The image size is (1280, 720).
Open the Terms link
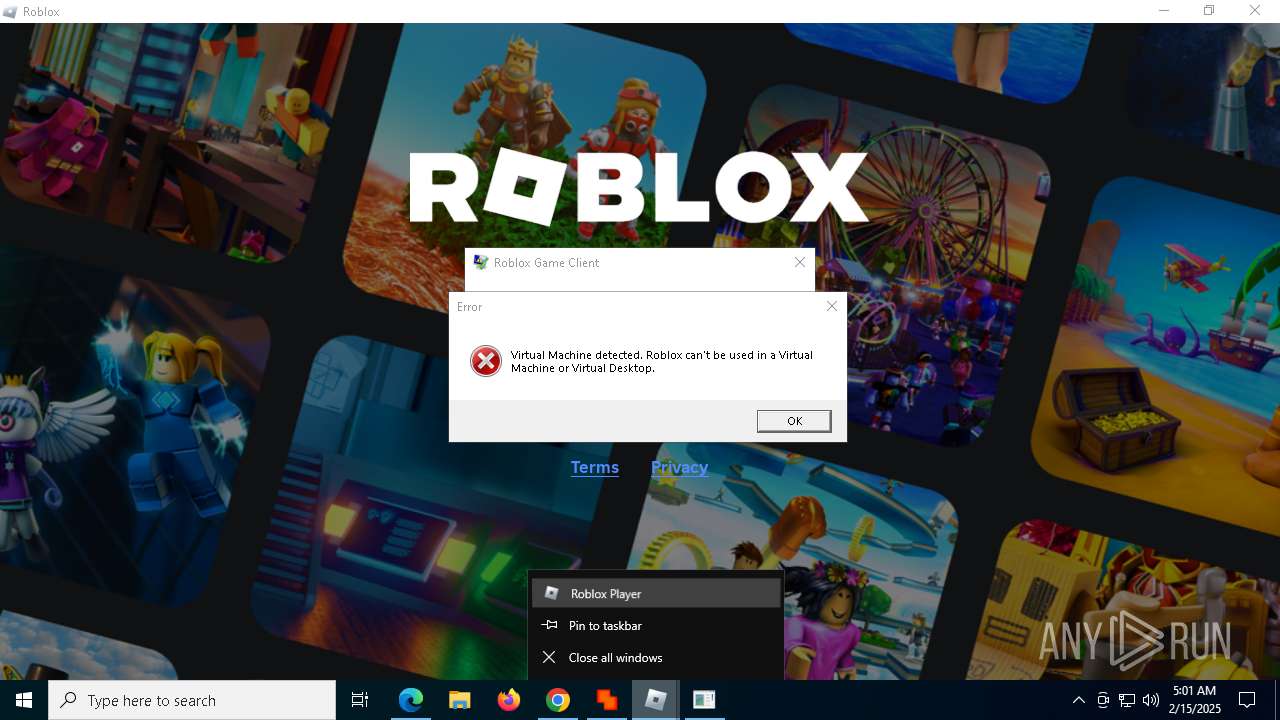point(594,467)
